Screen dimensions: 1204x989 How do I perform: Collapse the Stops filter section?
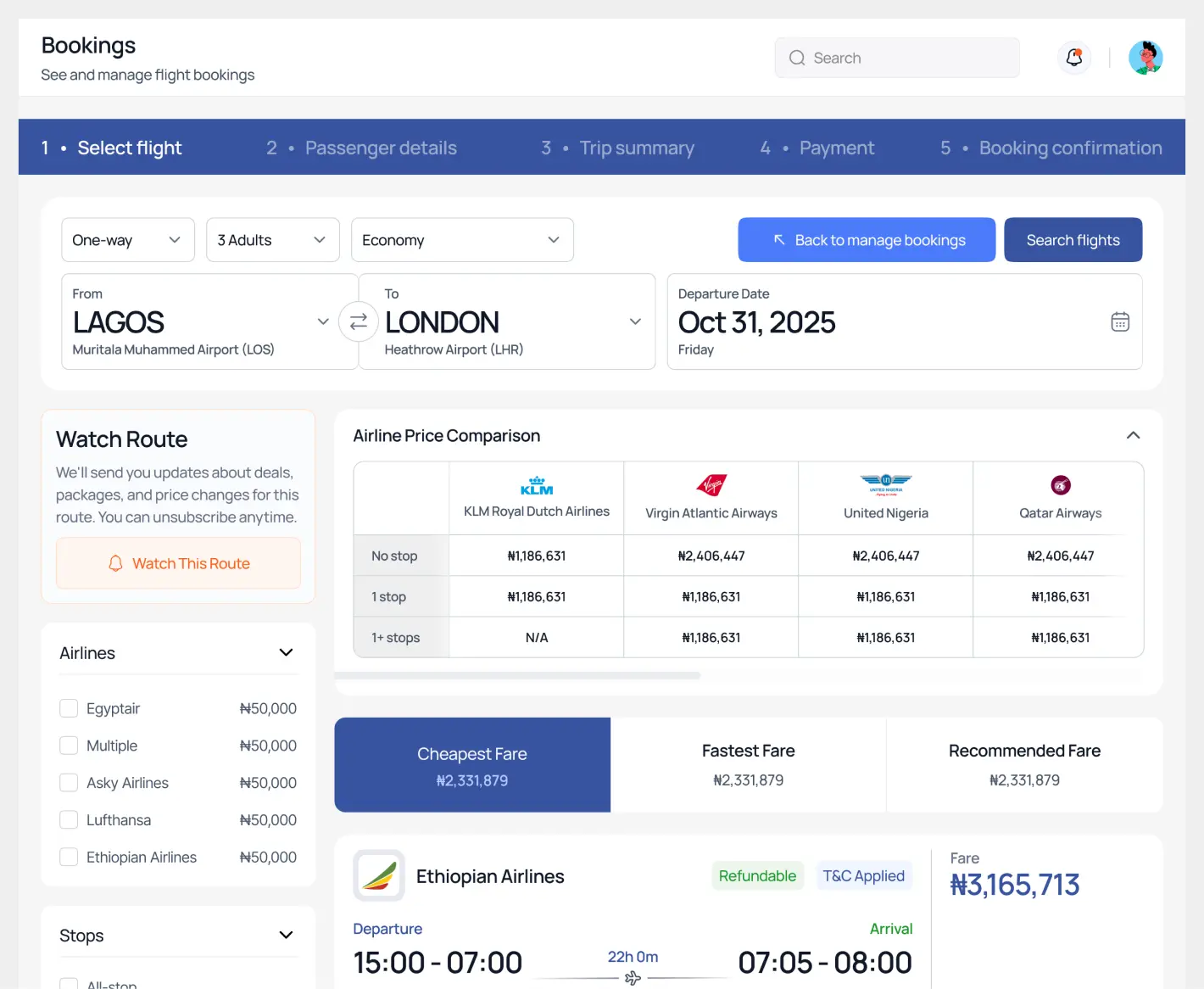click(x=286, y=935)
